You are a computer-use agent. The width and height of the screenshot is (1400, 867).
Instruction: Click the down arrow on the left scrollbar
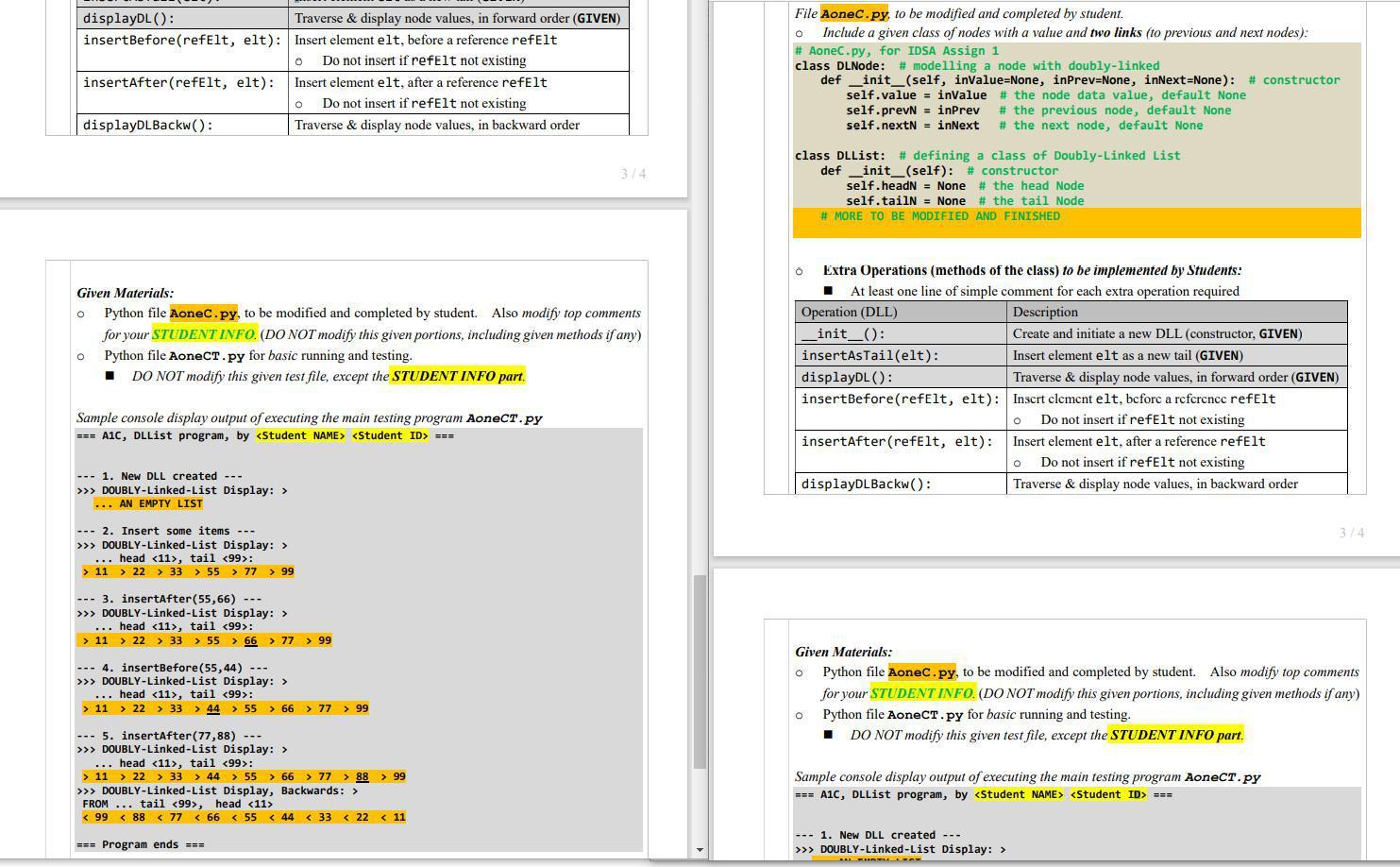(x=700, y=849)
